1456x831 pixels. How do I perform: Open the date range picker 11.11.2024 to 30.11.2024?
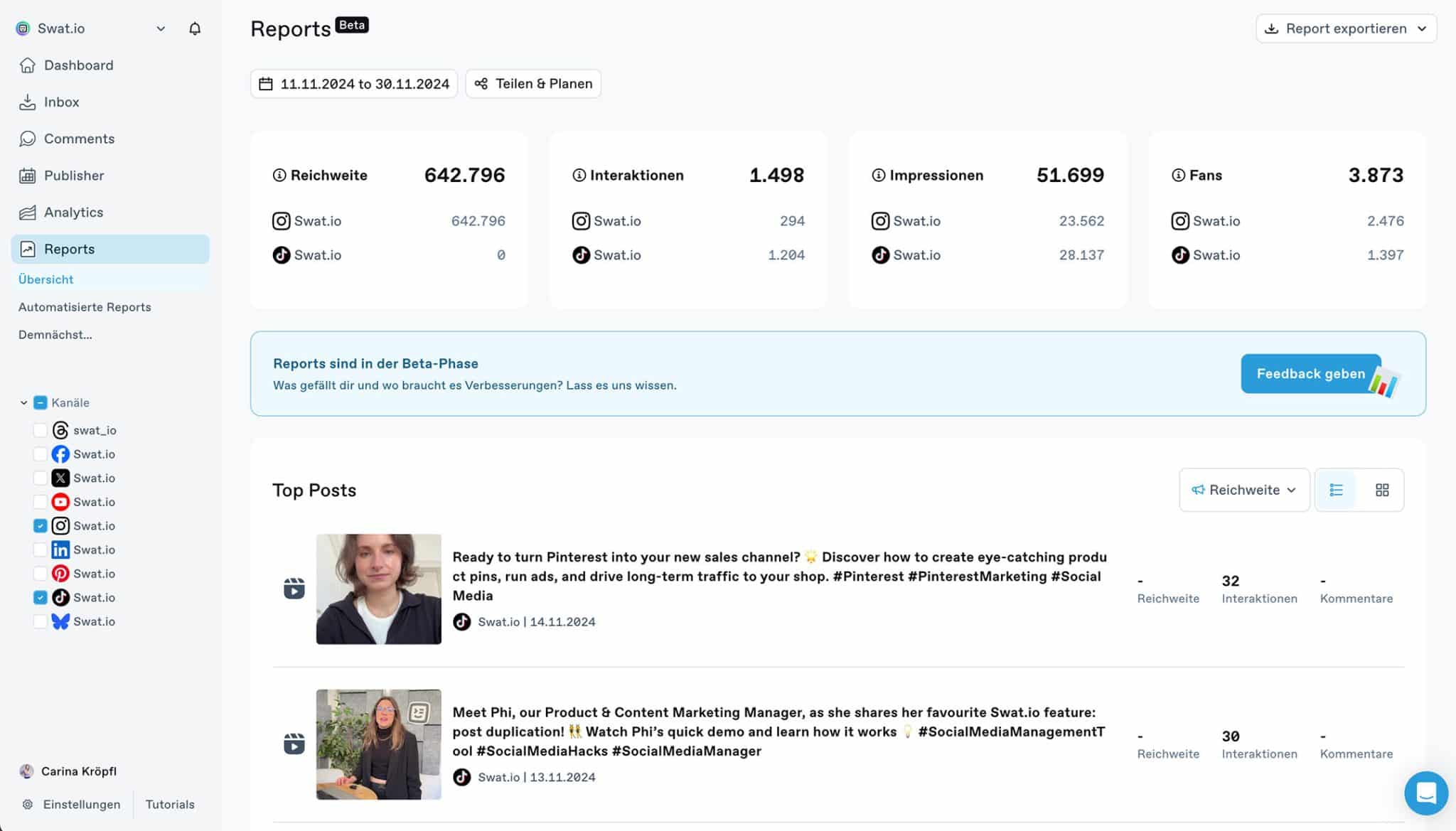[353, 83]
